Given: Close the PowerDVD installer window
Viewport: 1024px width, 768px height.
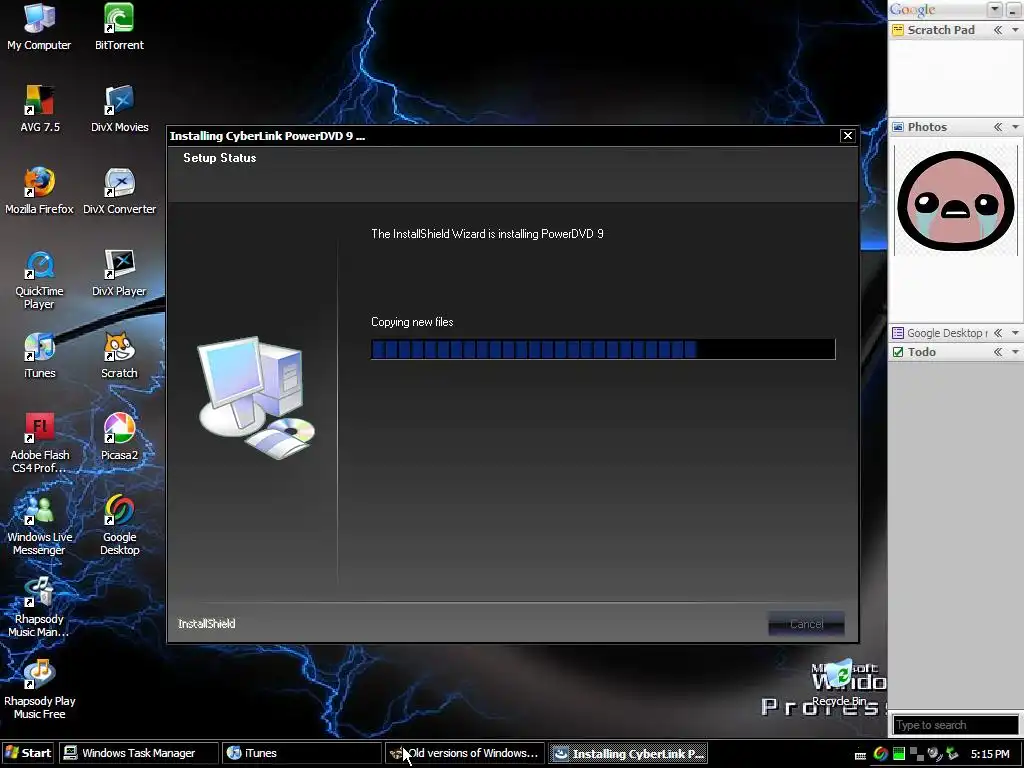Looking at the screenshot, I should pyautogui.click(x=848, y=135).
